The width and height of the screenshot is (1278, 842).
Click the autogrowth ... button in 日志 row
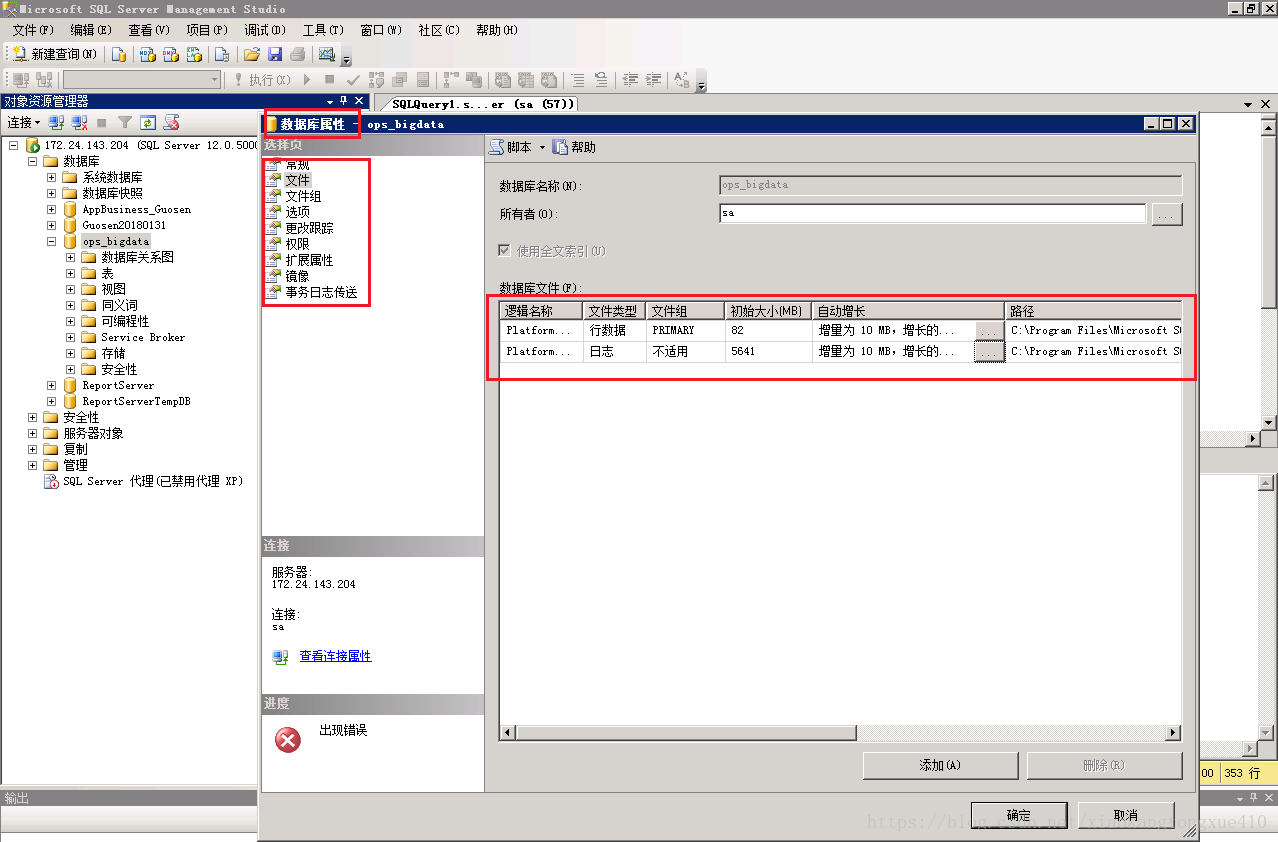pos(989,352)
